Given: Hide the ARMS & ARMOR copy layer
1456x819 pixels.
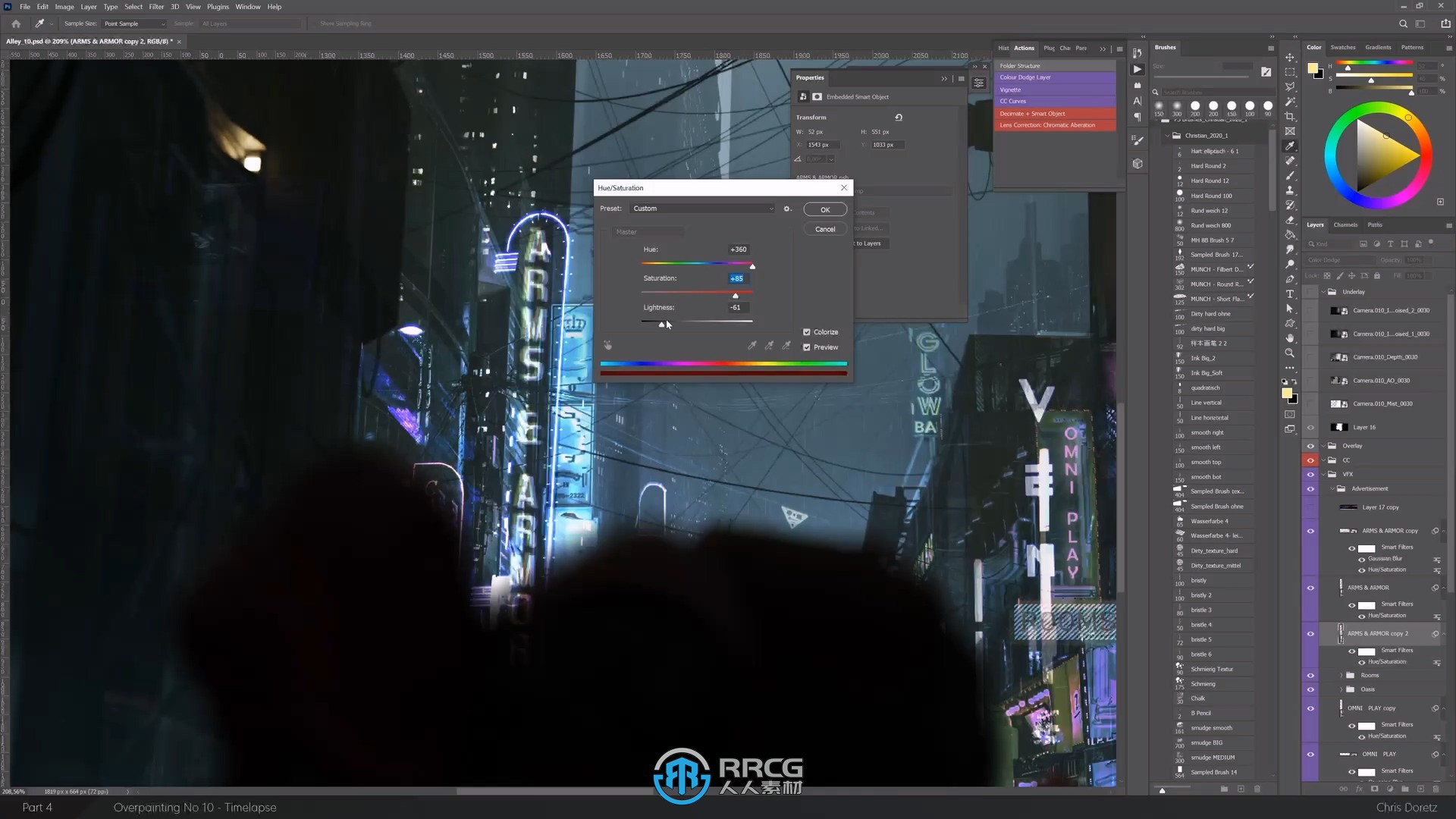Looking at the screenshot, I should pos(1310,531).
